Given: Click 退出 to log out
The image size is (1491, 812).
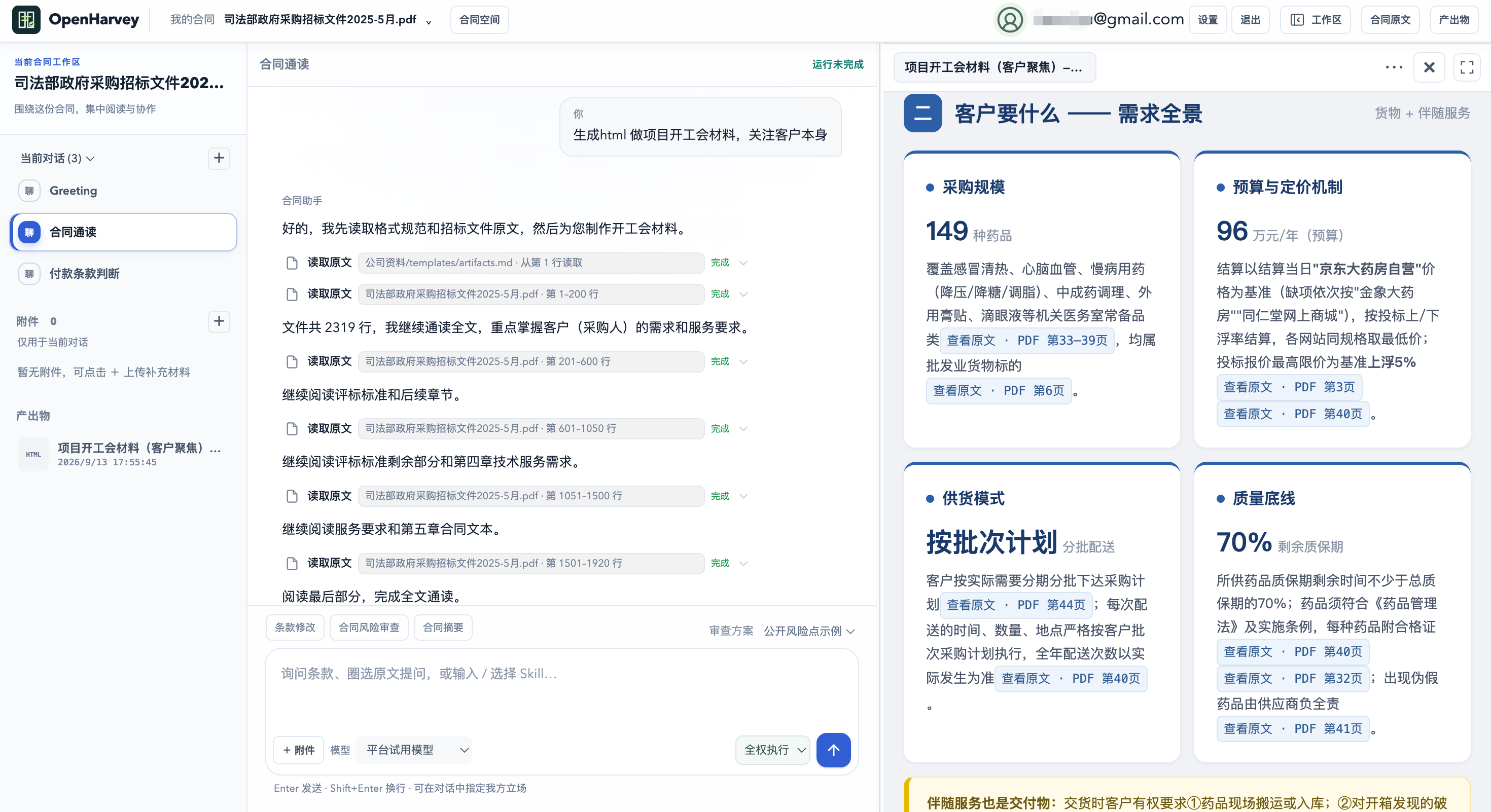Looking at the screenshot, I should pyautogui.click(x=1250, y=20).
